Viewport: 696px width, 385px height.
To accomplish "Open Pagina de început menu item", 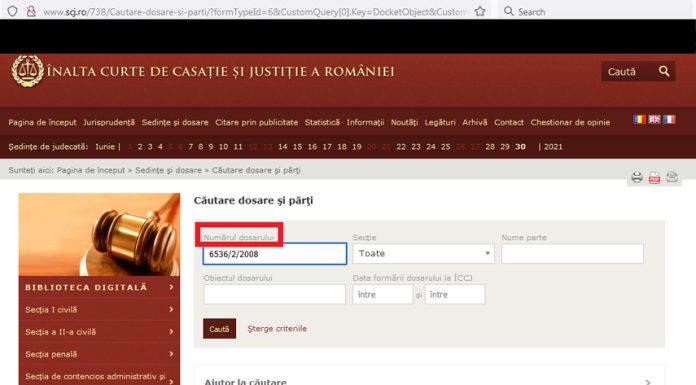I will (42, 122).
